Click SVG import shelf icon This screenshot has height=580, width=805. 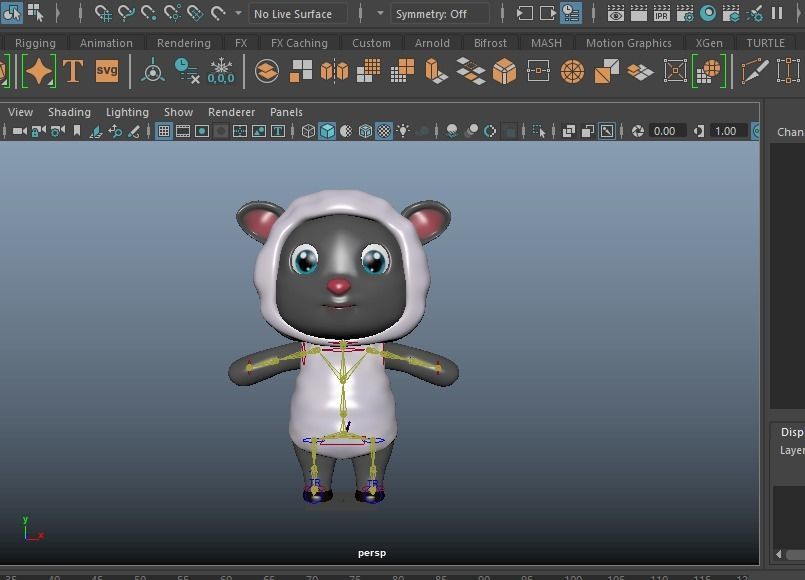pos(107,71)
